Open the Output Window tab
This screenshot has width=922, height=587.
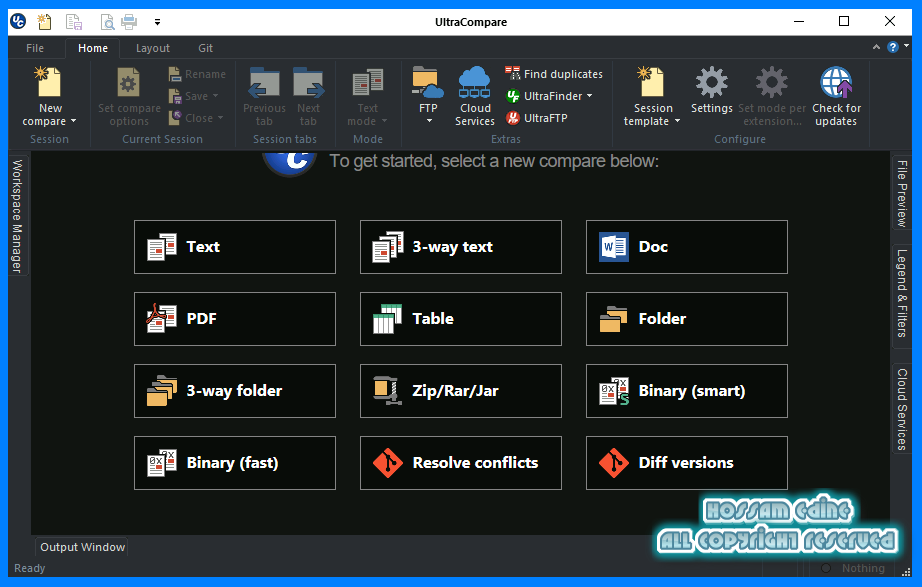(82, 547)
